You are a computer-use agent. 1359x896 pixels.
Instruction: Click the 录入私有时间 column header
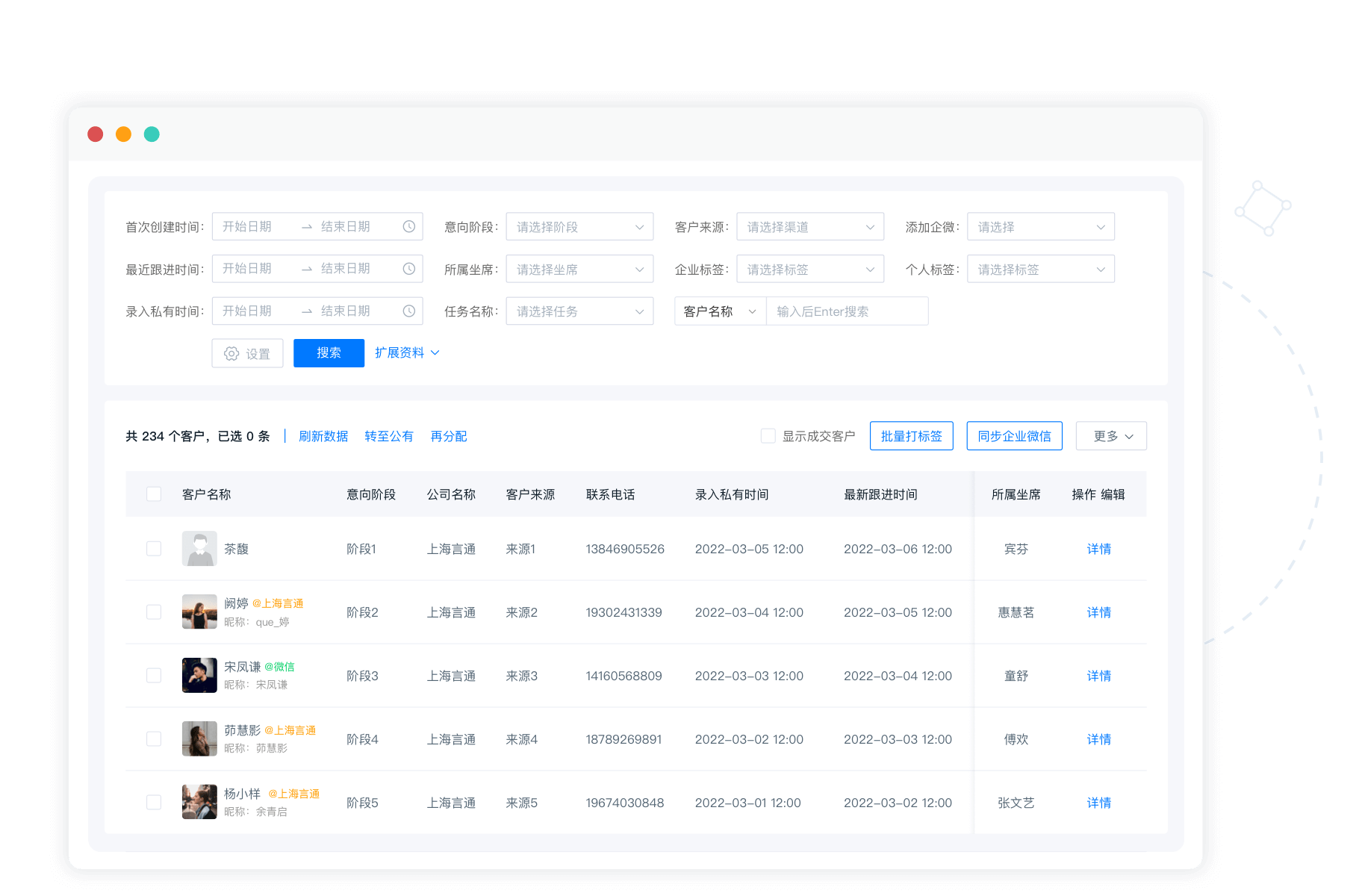(732, 494)
